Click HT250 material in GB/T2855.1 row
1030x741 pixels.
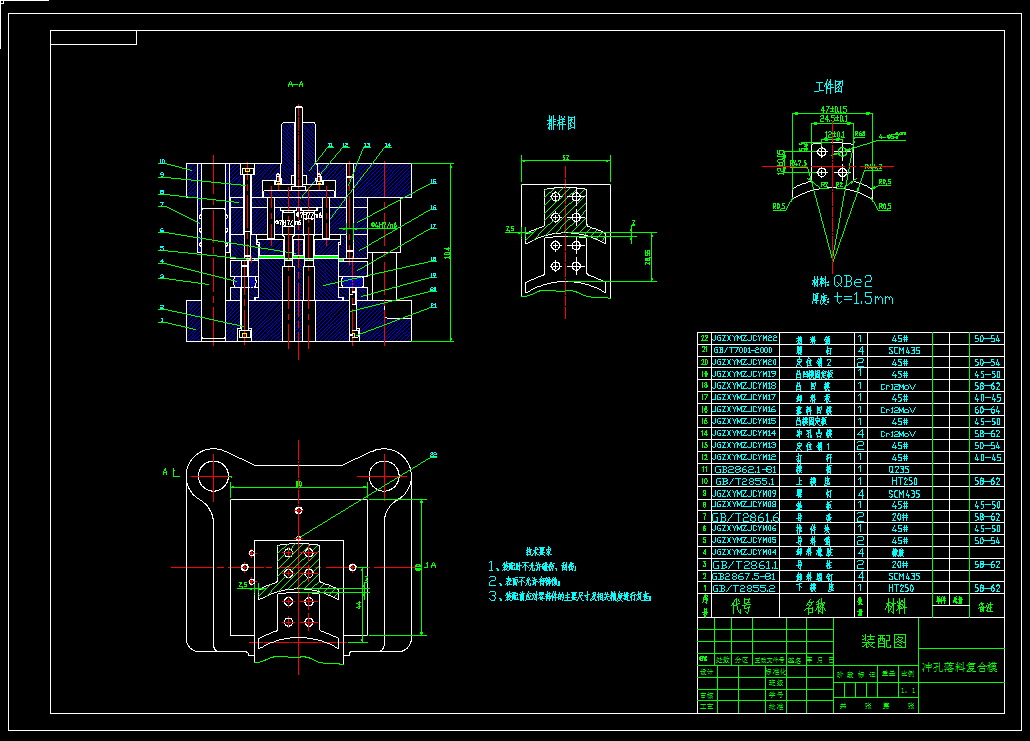pos(904,482)
